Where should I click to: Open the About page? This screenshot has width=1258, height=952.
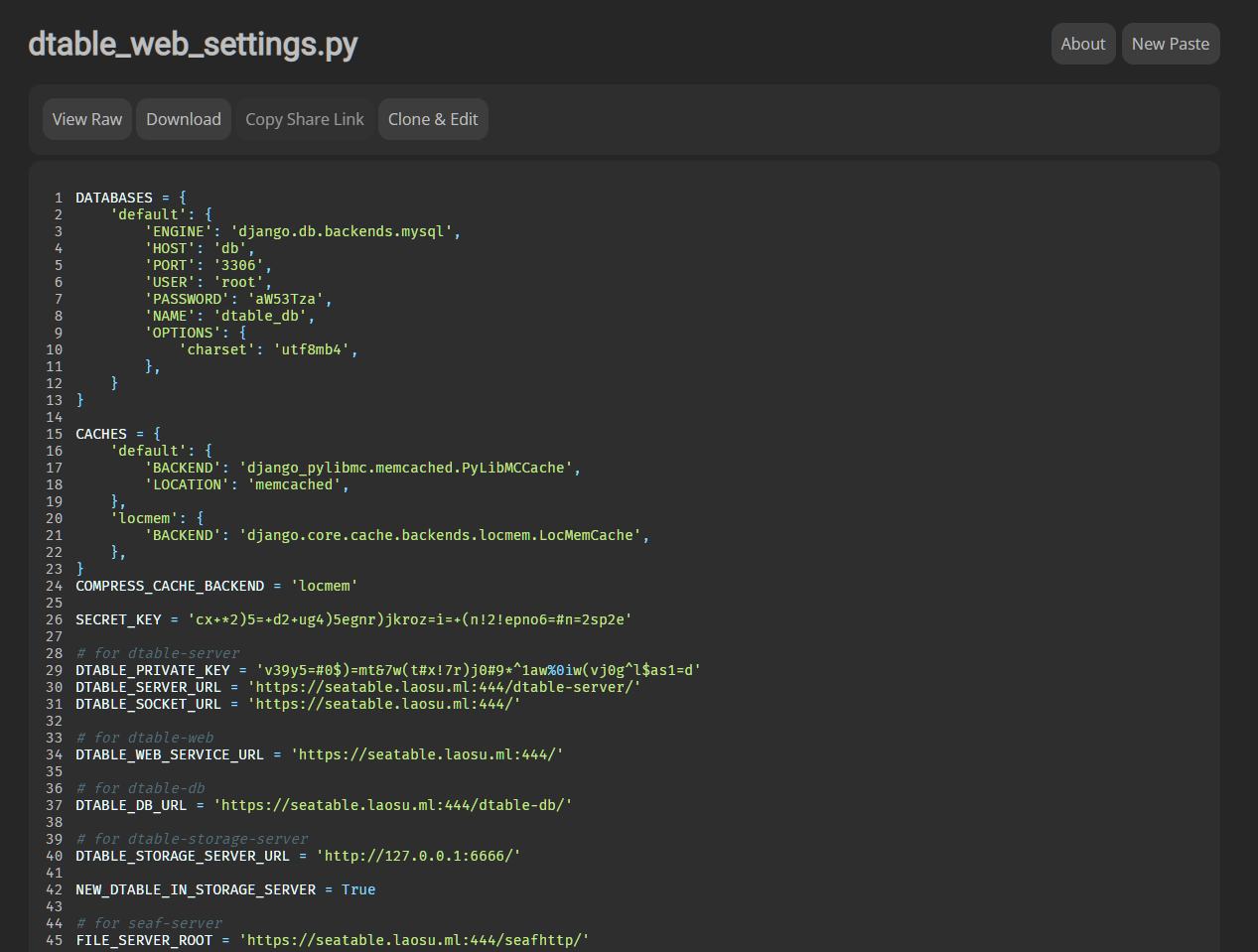(1082, 44)
